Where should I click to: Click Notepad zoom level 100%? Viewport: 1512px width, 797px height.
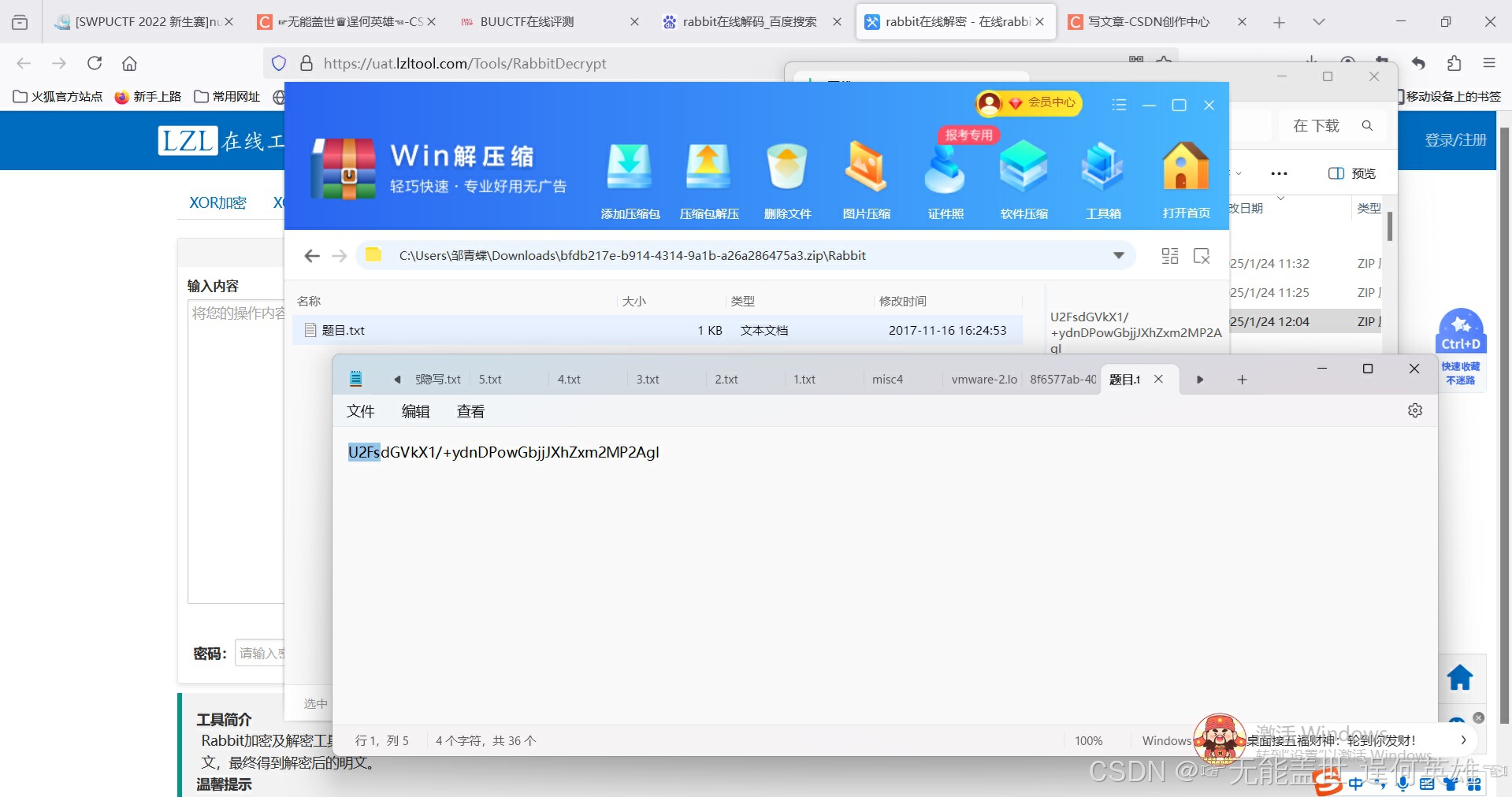[x=1088, y=741]
